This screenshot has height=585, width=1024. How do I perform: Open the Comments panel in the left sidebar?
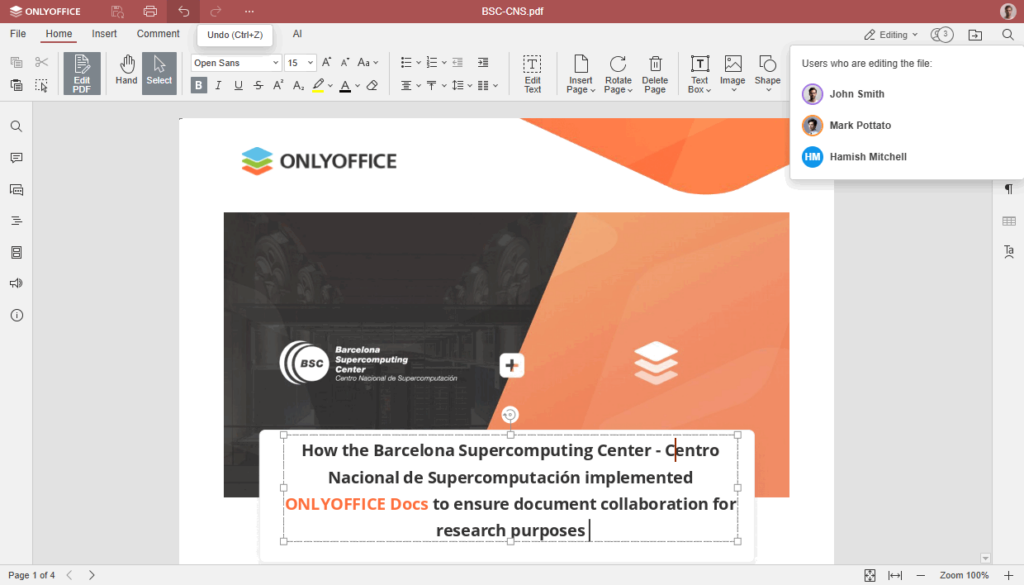pyautogui.click(x=16, y=157)
